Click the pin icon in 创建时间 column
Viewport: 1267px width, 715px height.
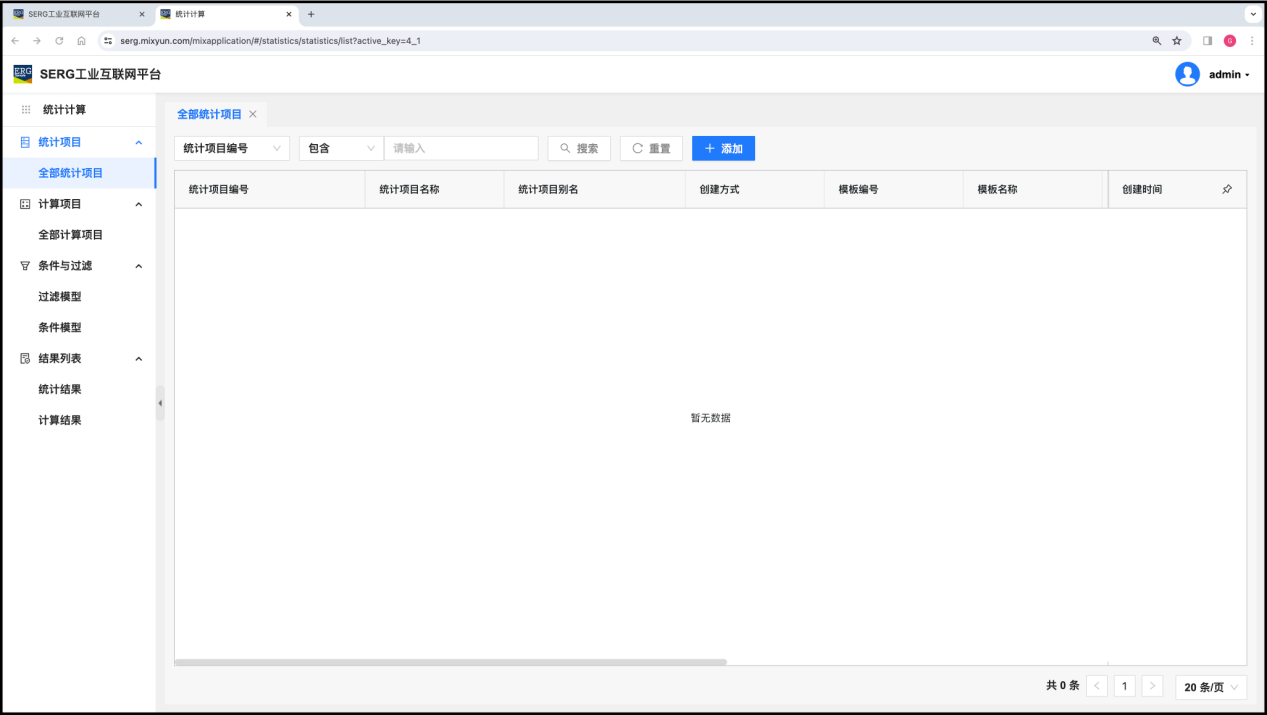1227,189
